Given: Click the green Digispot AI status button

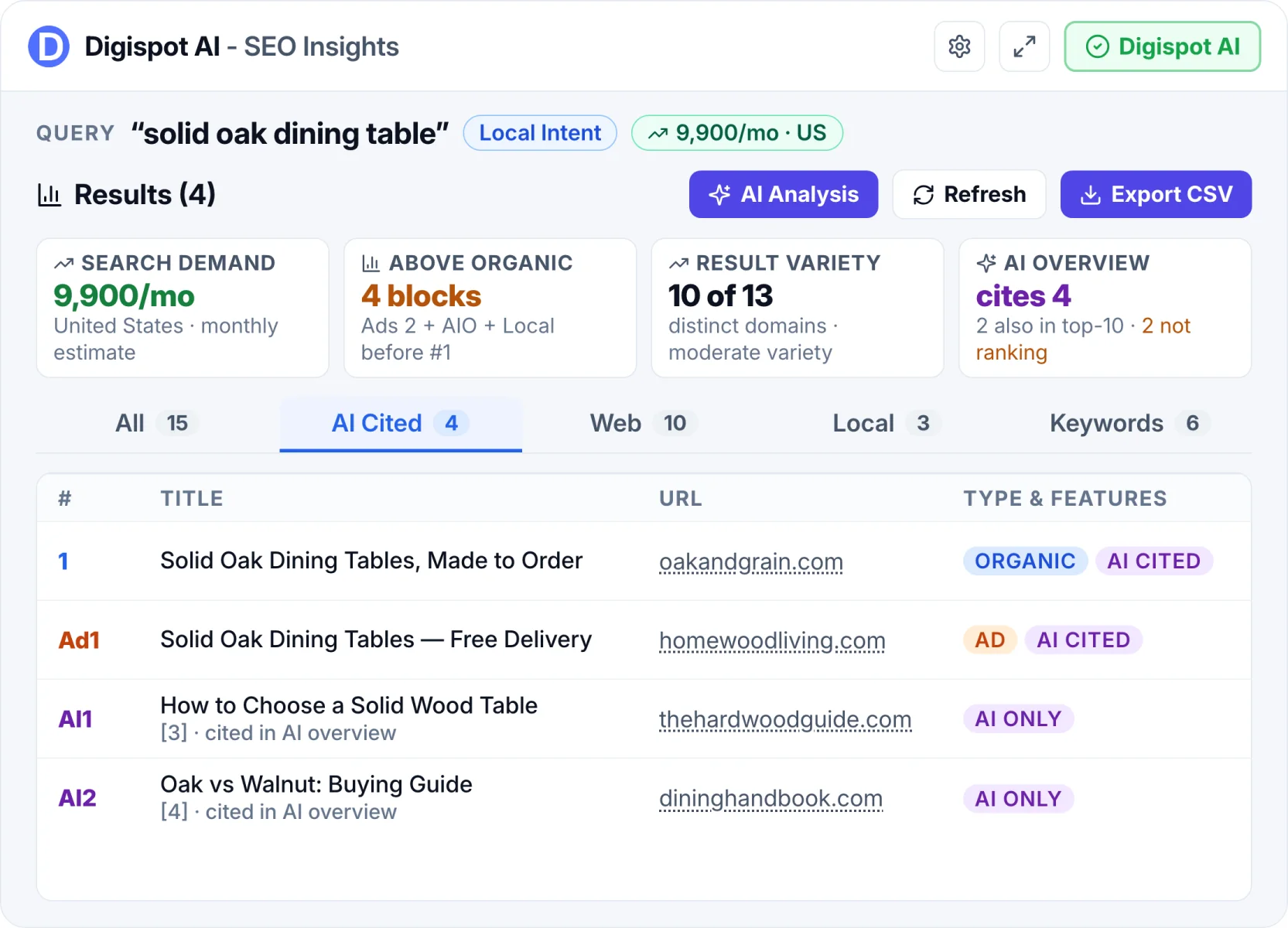Looking at the screenshot, I should [x=1162, y=46].
